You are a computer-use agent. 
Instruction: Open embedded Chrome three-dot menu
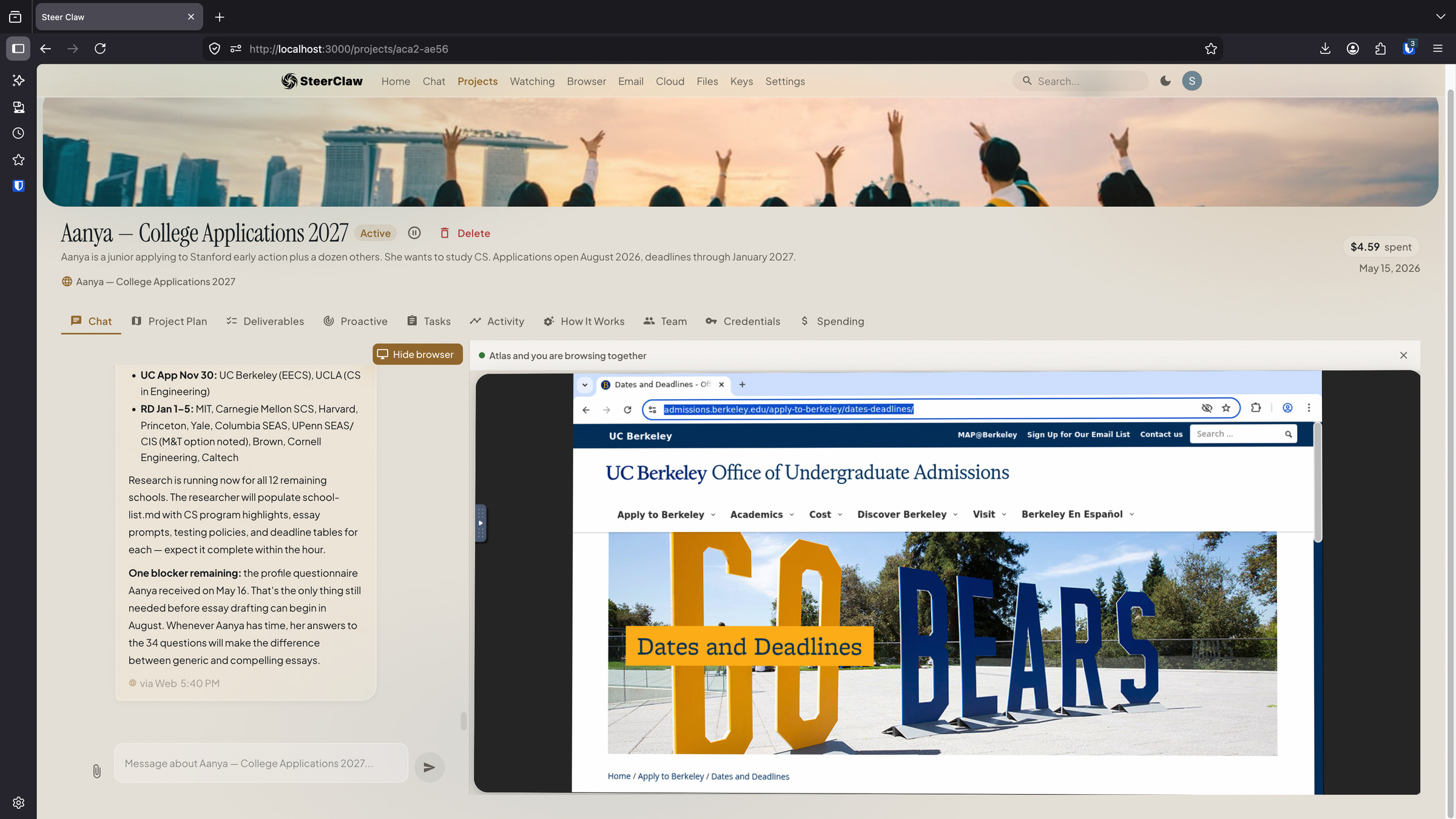1309,408
